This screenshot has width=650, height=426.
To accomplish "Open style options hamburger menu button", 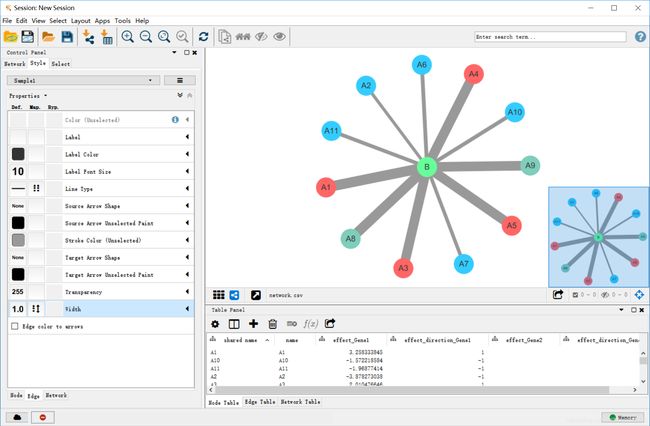I will 179,80.
